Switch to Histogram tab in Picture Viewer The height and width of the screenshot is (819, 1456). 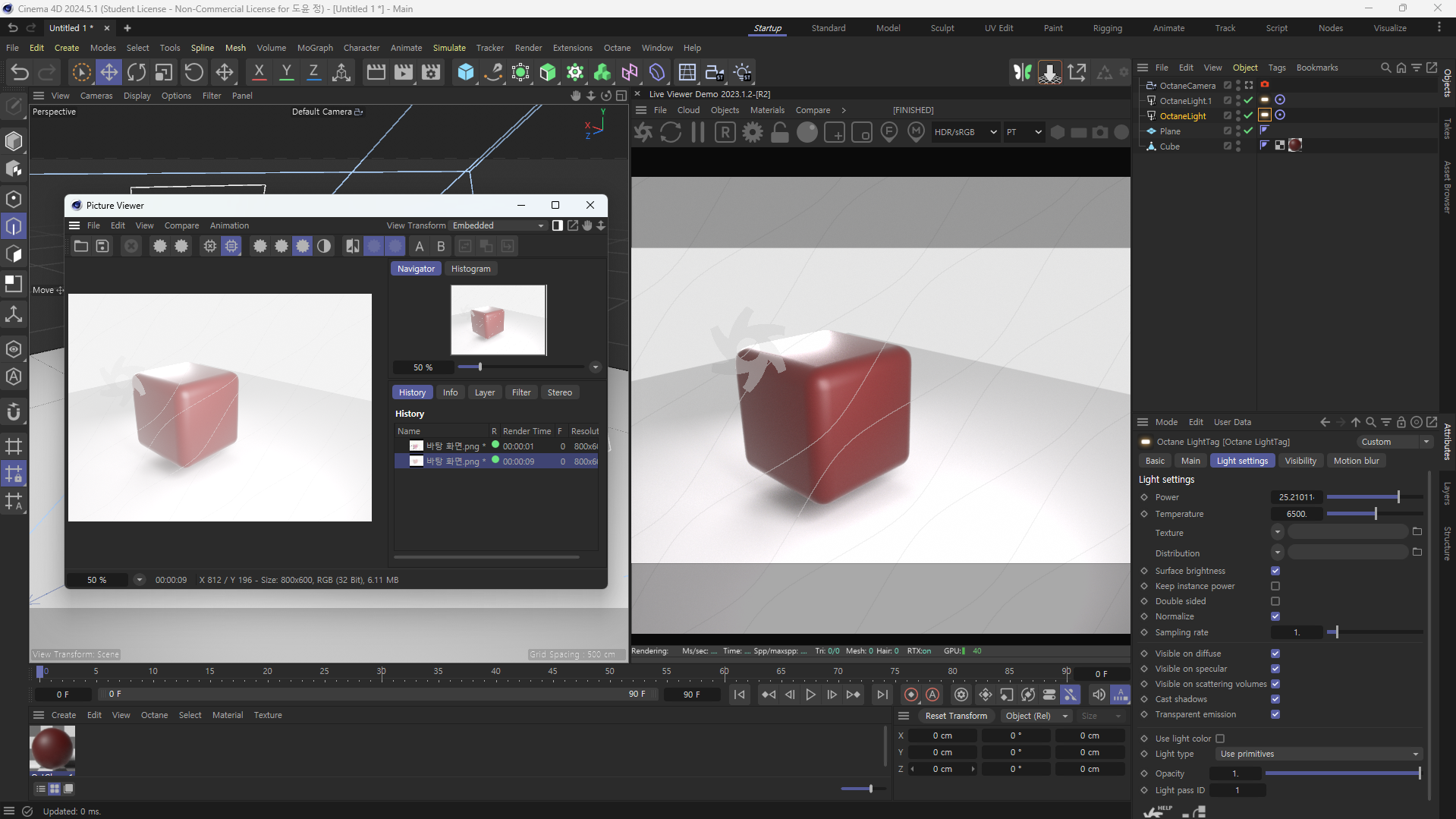470,269
